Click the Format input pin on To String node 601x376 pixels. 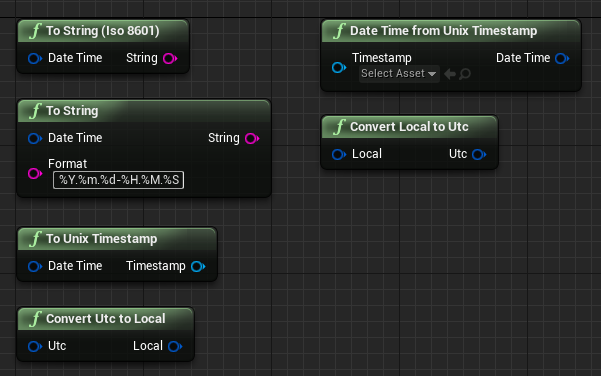pos(34,173)
